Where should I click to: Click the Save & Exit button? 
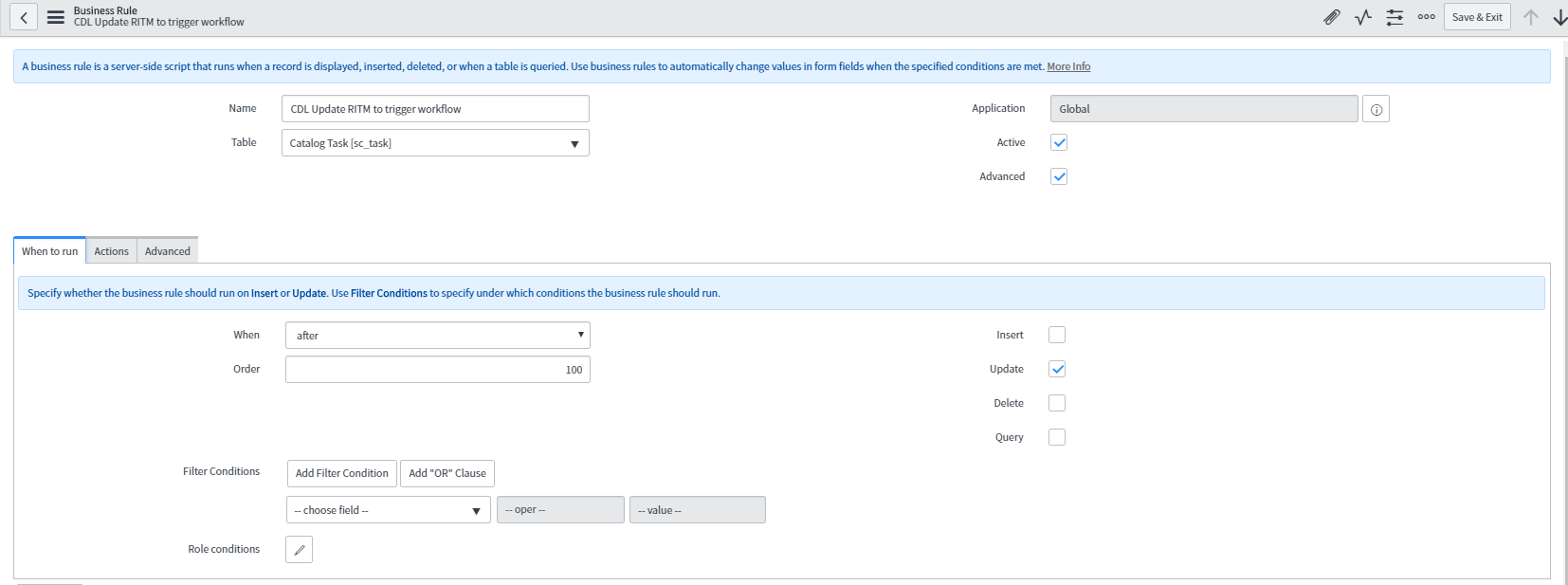point(1476,17)
